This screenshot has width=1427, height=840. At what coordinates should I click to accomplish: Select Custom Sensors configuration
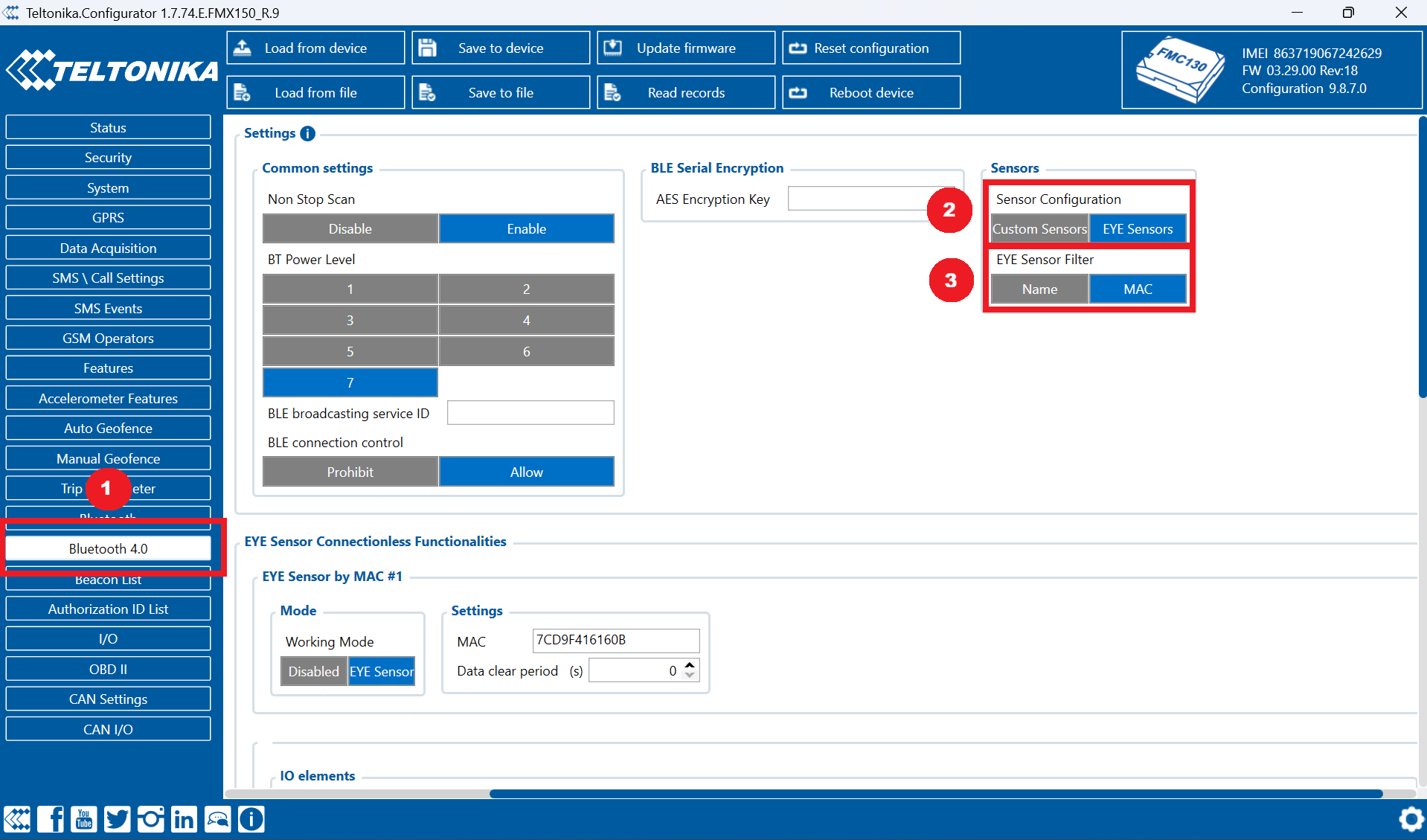(x=1039, y=228)
